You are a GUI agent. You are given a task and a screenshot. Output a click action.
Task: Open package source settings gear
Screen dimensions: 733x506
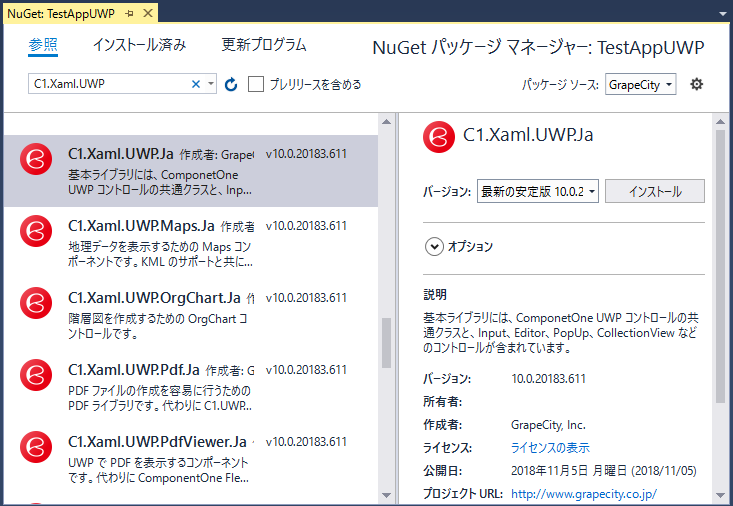click(x=697, y=84)
